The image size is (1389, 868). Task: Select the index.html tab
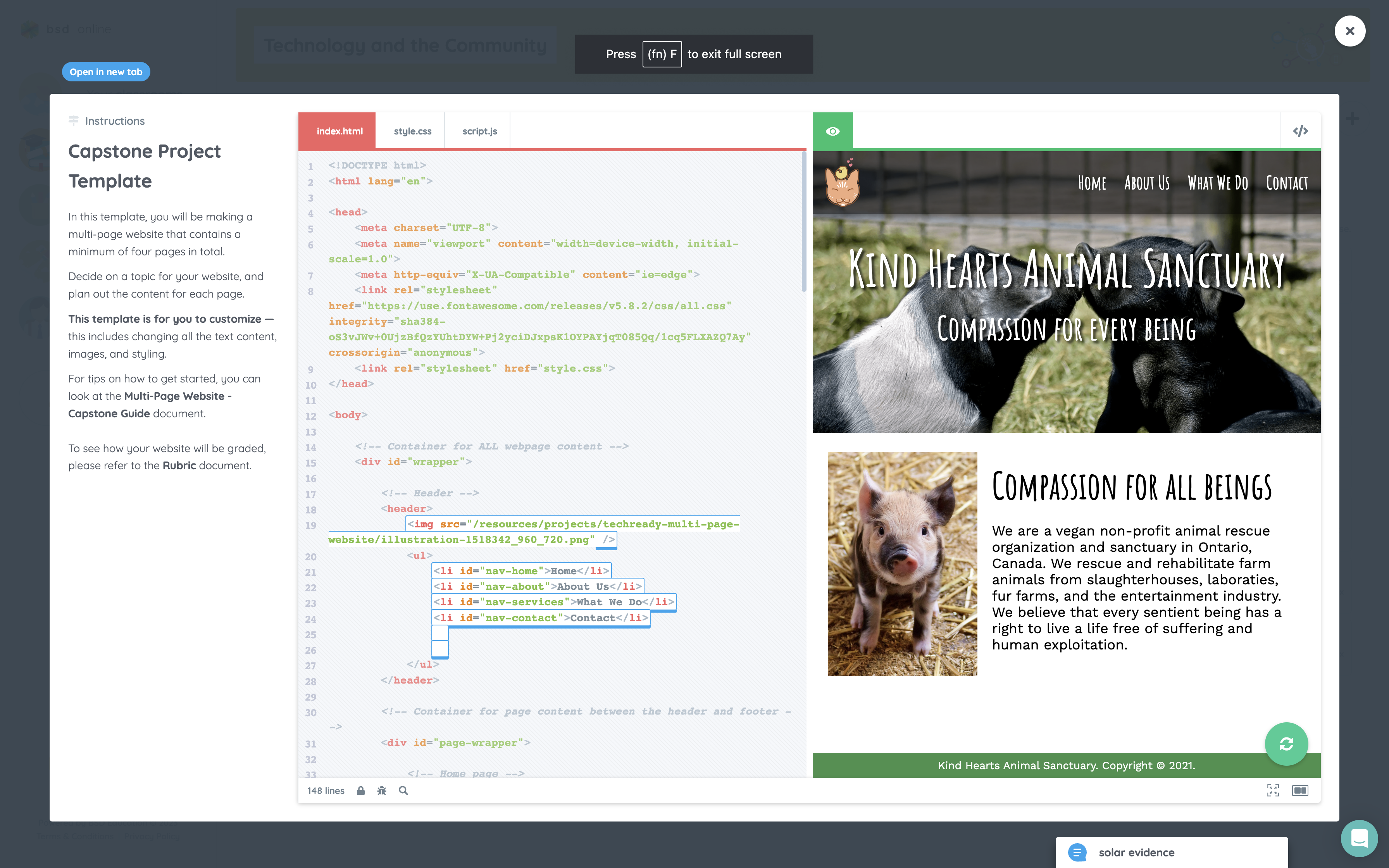click(x=339, y=131)
